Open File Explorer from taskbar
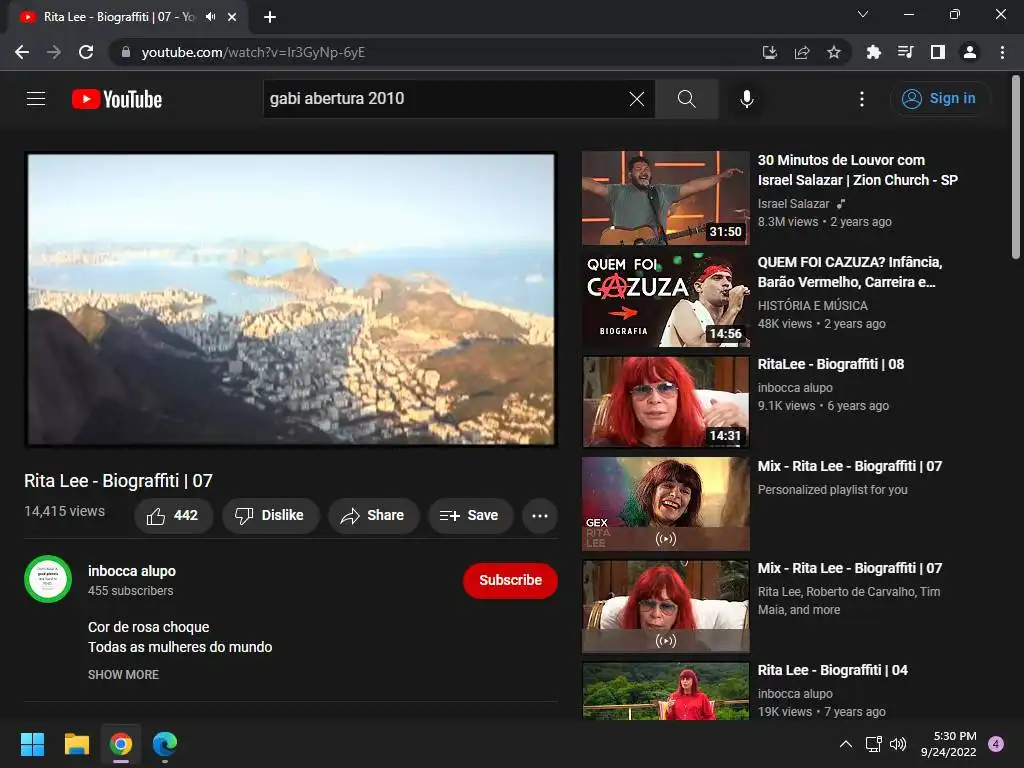1024x768 pixels. (x=76, y=744)
